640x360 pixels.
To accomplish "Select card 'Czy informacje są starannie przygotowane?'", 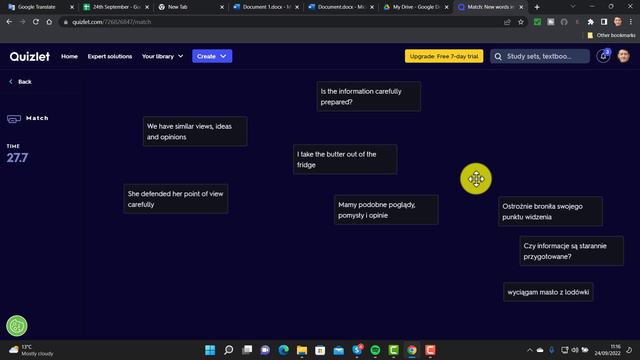I will pyautogui.click(x=571, y=251).
